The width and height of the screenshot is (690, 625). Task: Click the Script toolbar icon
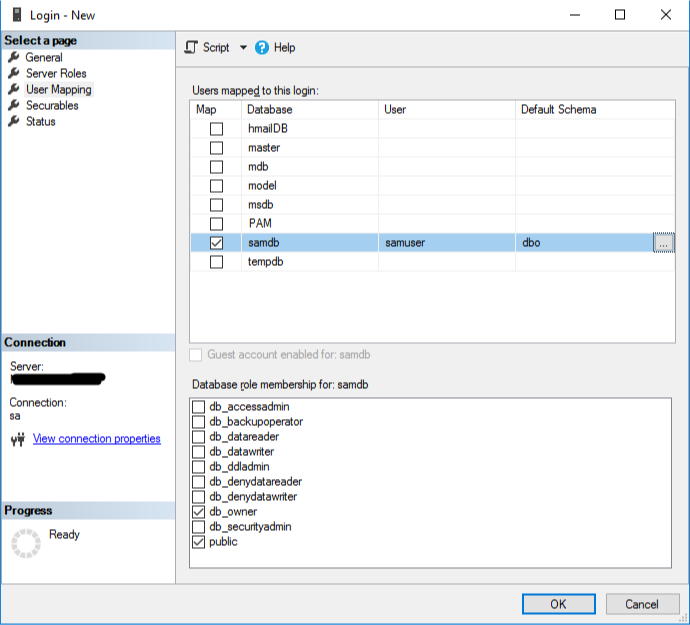pos(191,47)
